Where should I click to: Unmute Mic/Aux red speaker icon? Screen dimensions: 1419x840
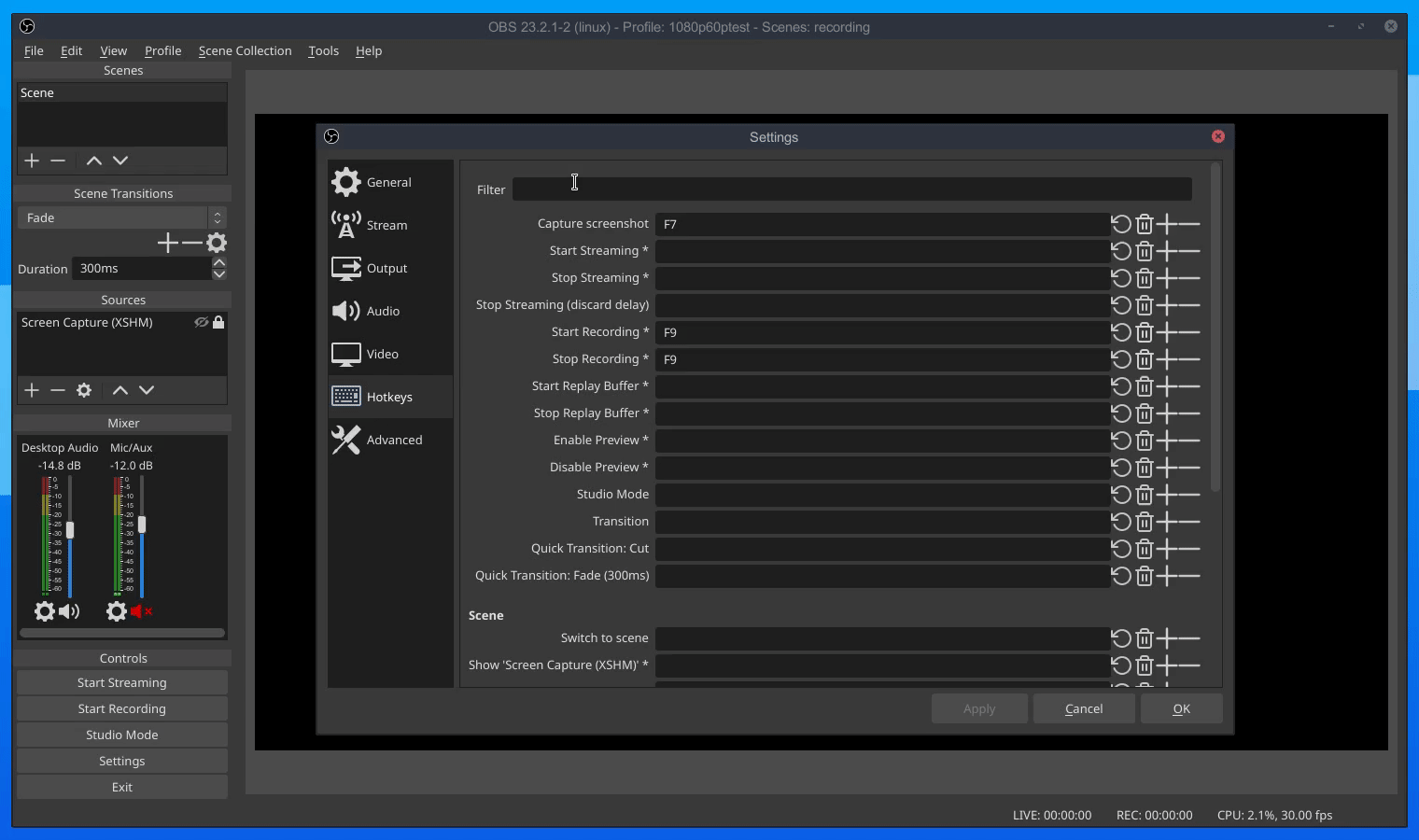(141, 611)
